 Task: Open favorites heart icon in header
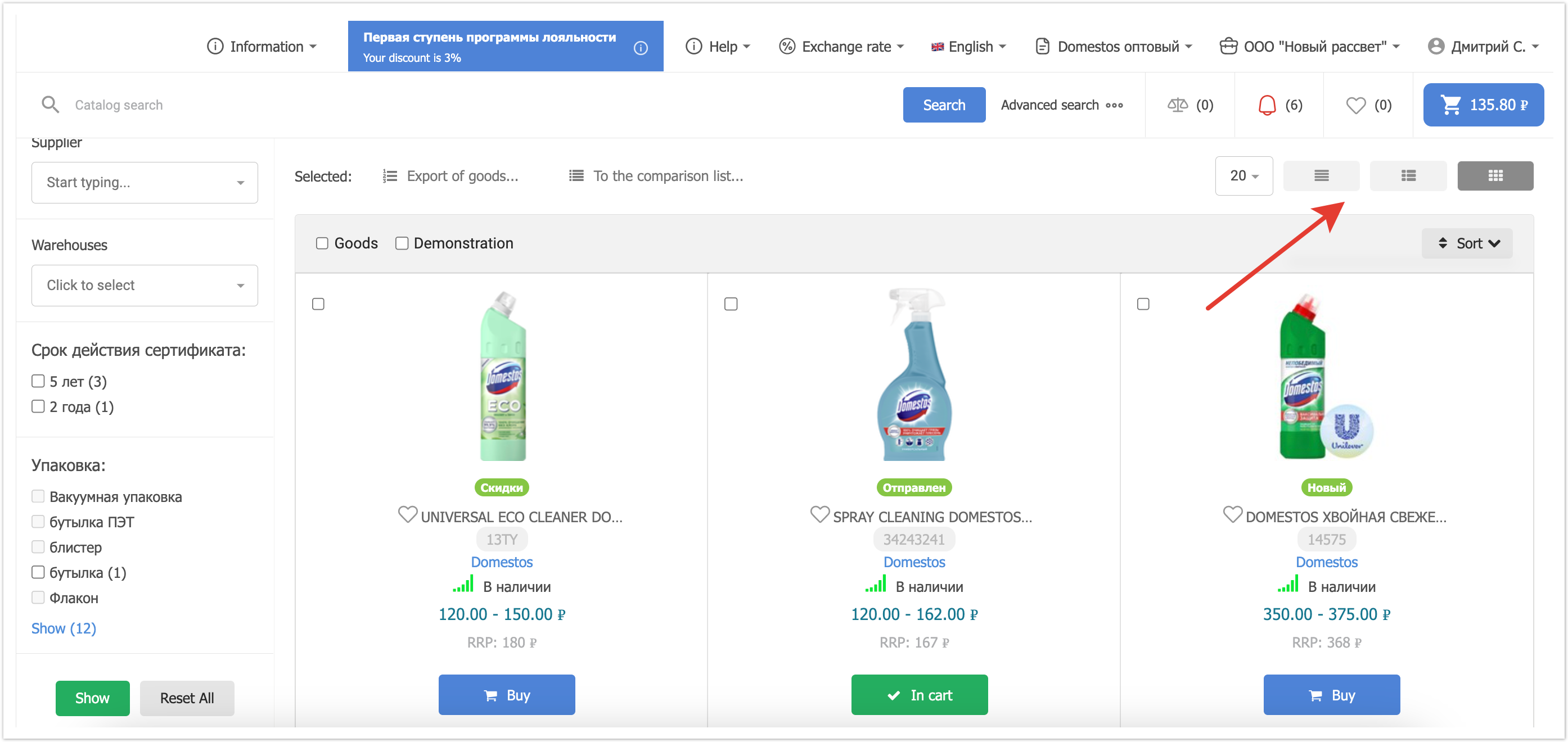[x=1355, y=105]
